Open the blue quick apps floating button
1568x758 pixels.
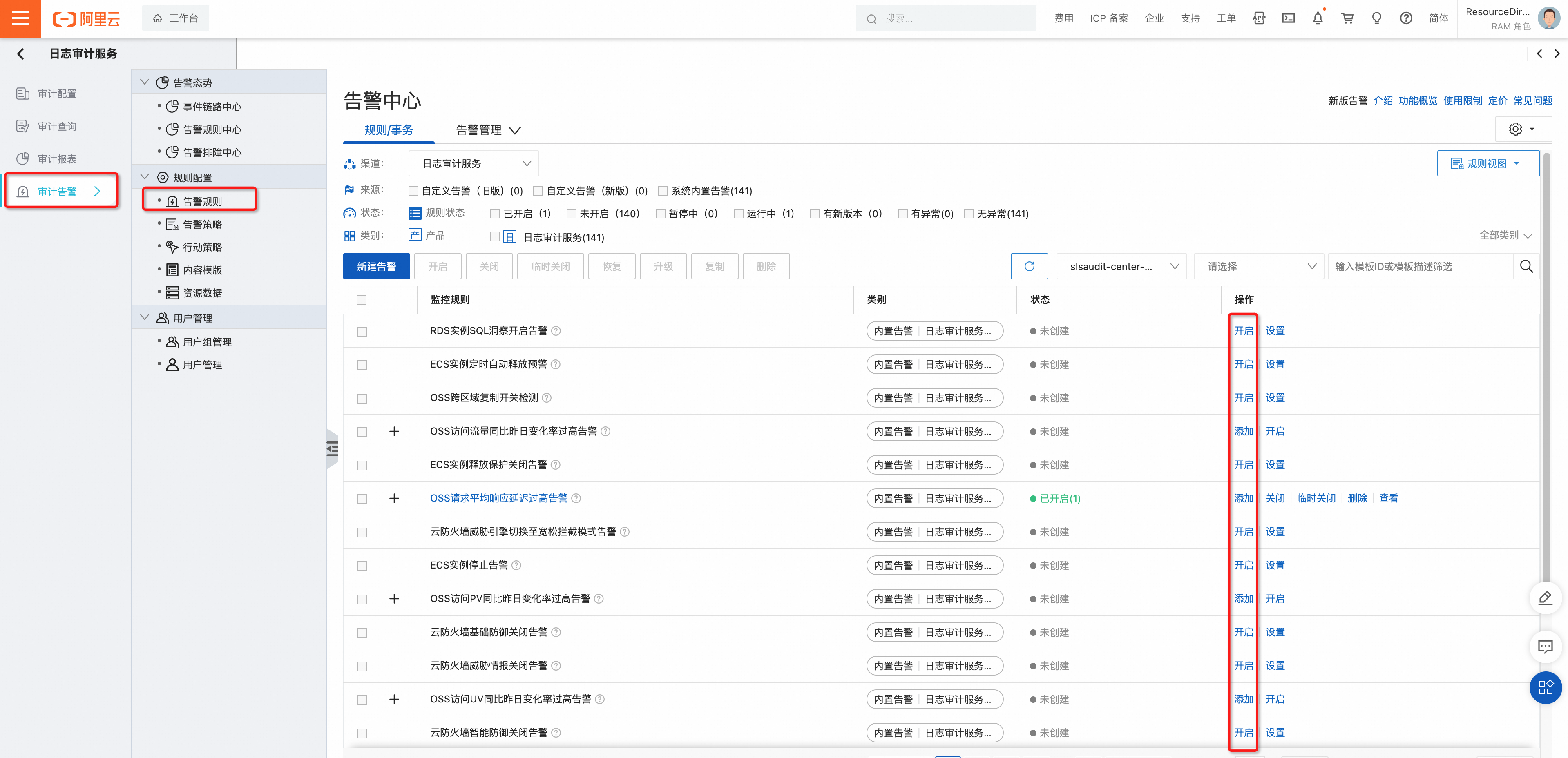(1545, 687)
